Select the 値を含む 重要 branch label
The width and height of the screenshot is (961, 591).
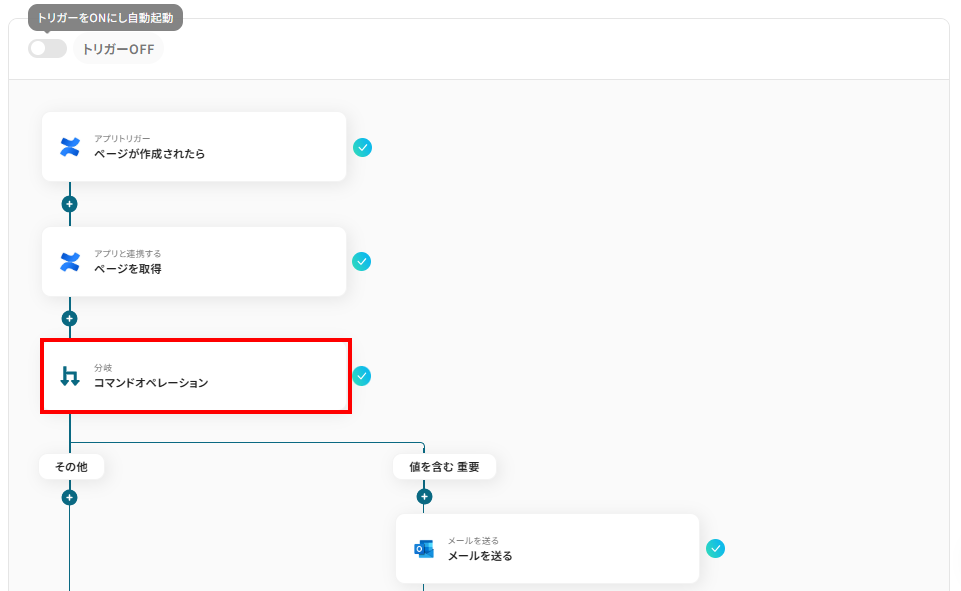(444, 467)
